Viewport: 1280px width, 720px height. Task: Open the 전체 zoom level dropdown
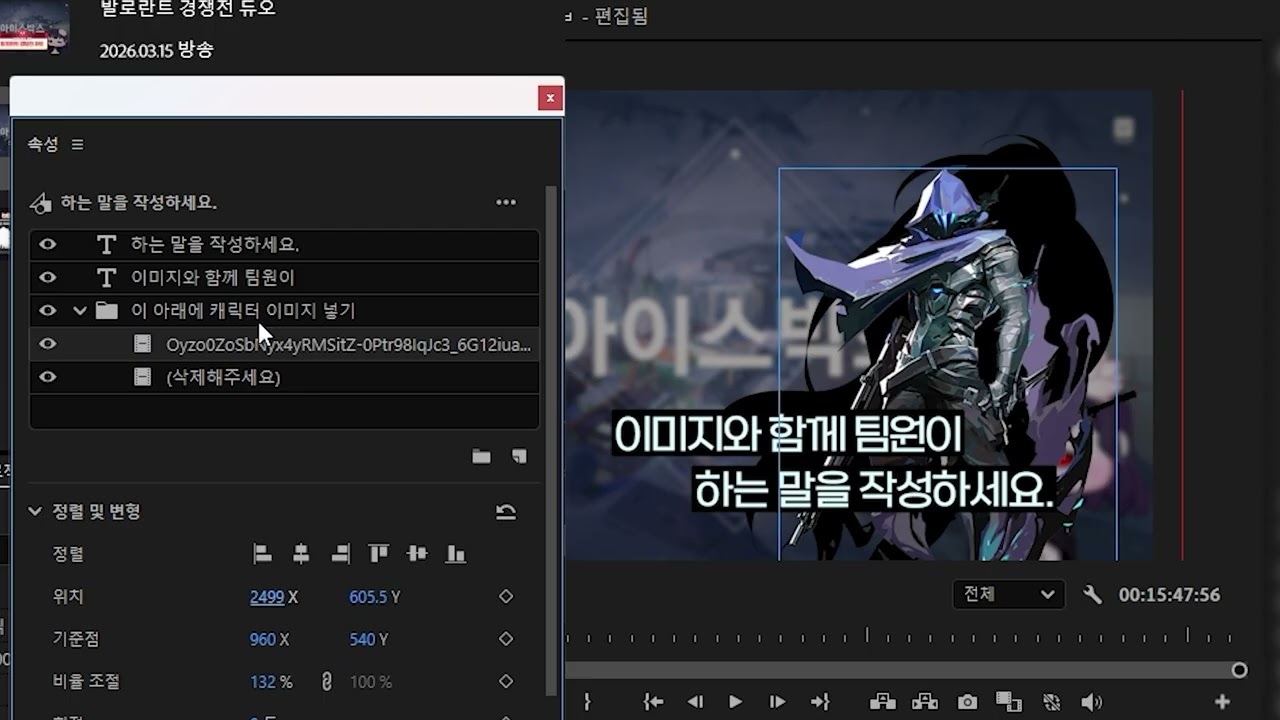point(1007,595)
